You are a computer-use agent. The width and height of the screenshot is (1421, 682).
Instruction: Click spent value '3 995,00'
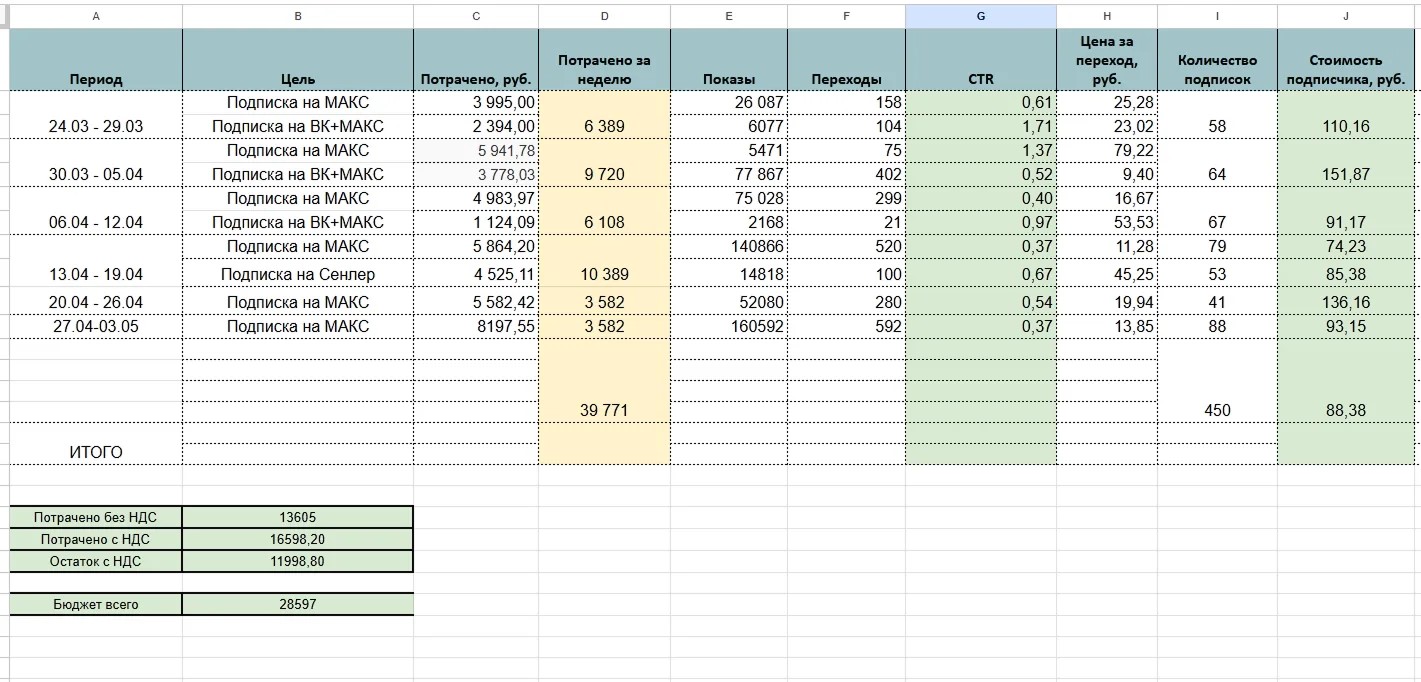point(476,102)
